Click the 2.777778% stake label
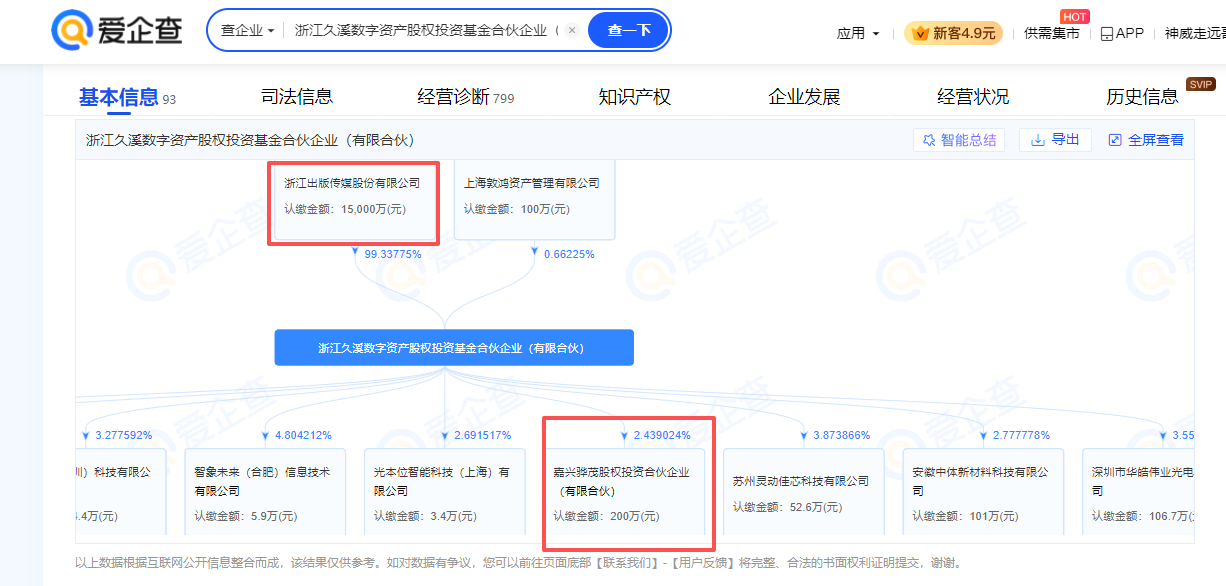This screenshot has width=1226, height=586. [1021, 435]
